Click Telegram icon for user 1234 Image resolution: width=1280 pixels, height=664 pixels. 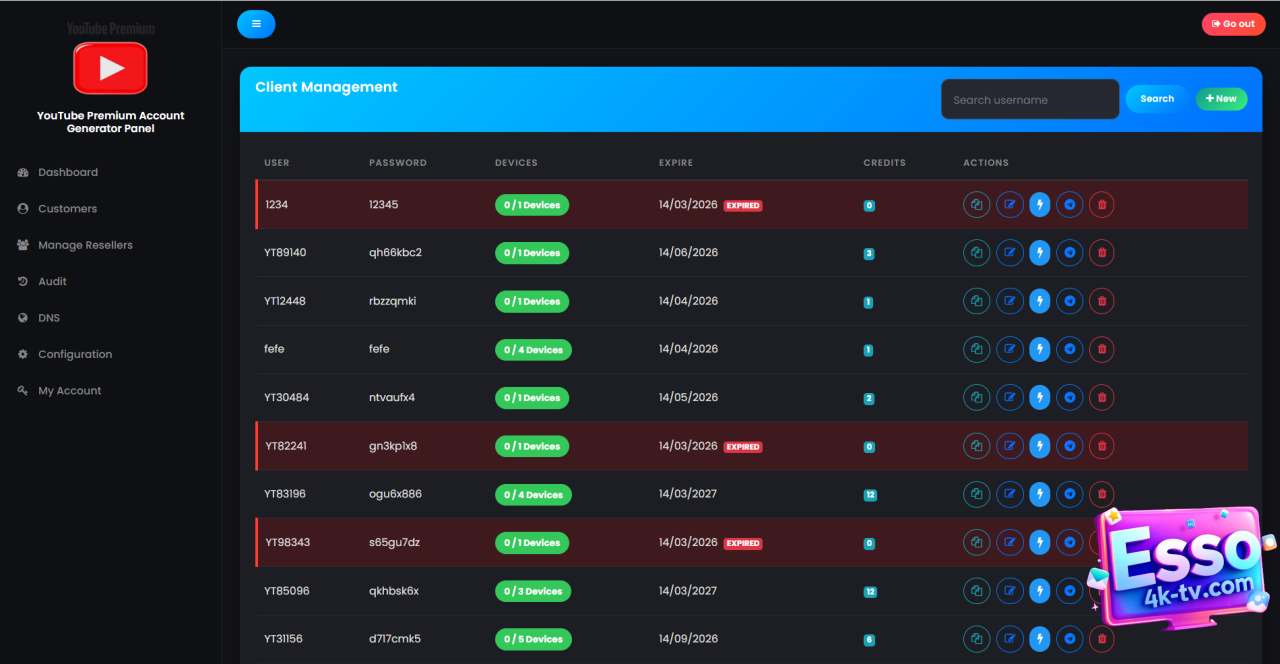(x=1070, y=205)
